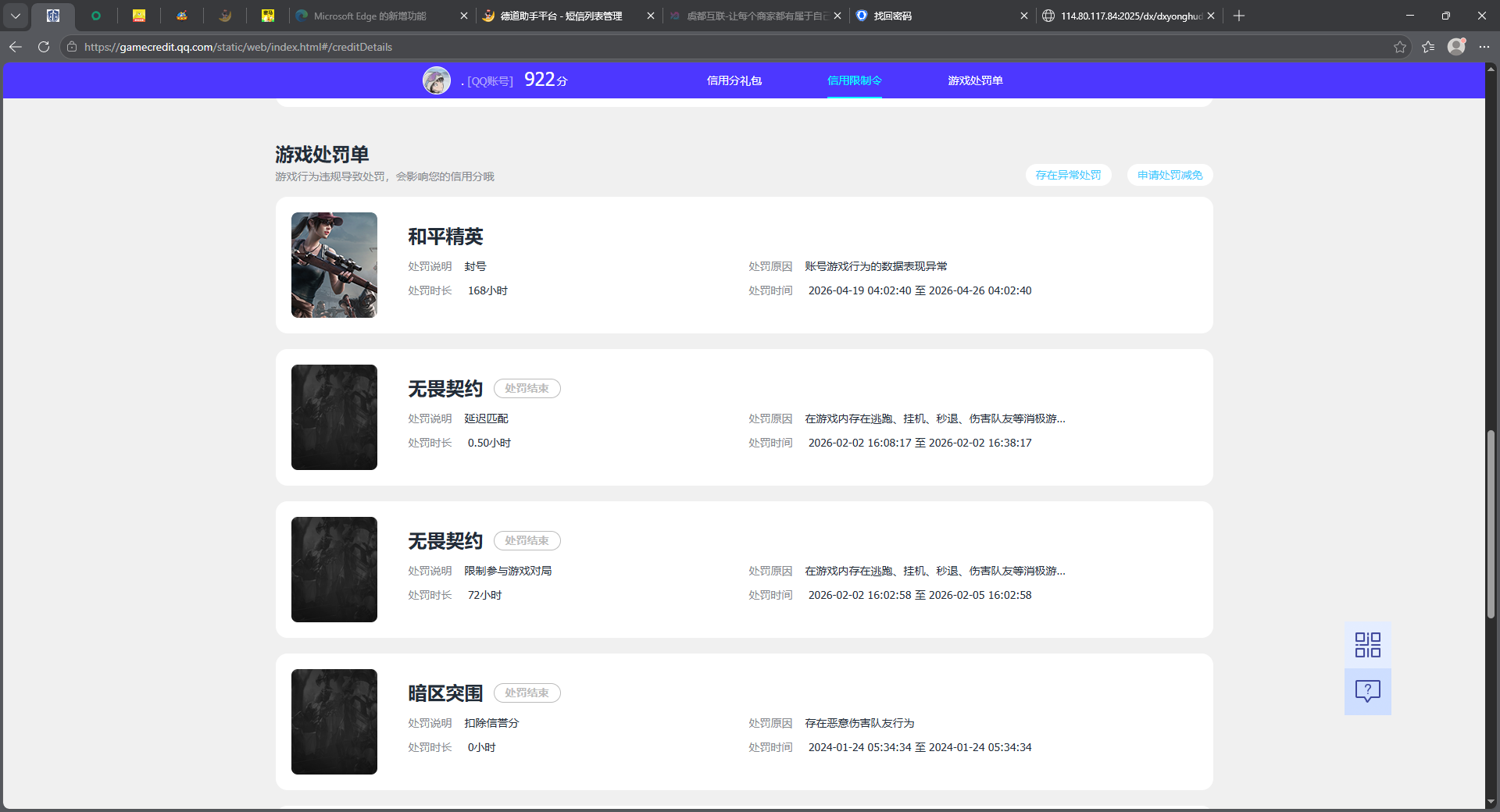Reload the page with refresh icon
Screen dimensions: 1500x812
tap(44, 47)
